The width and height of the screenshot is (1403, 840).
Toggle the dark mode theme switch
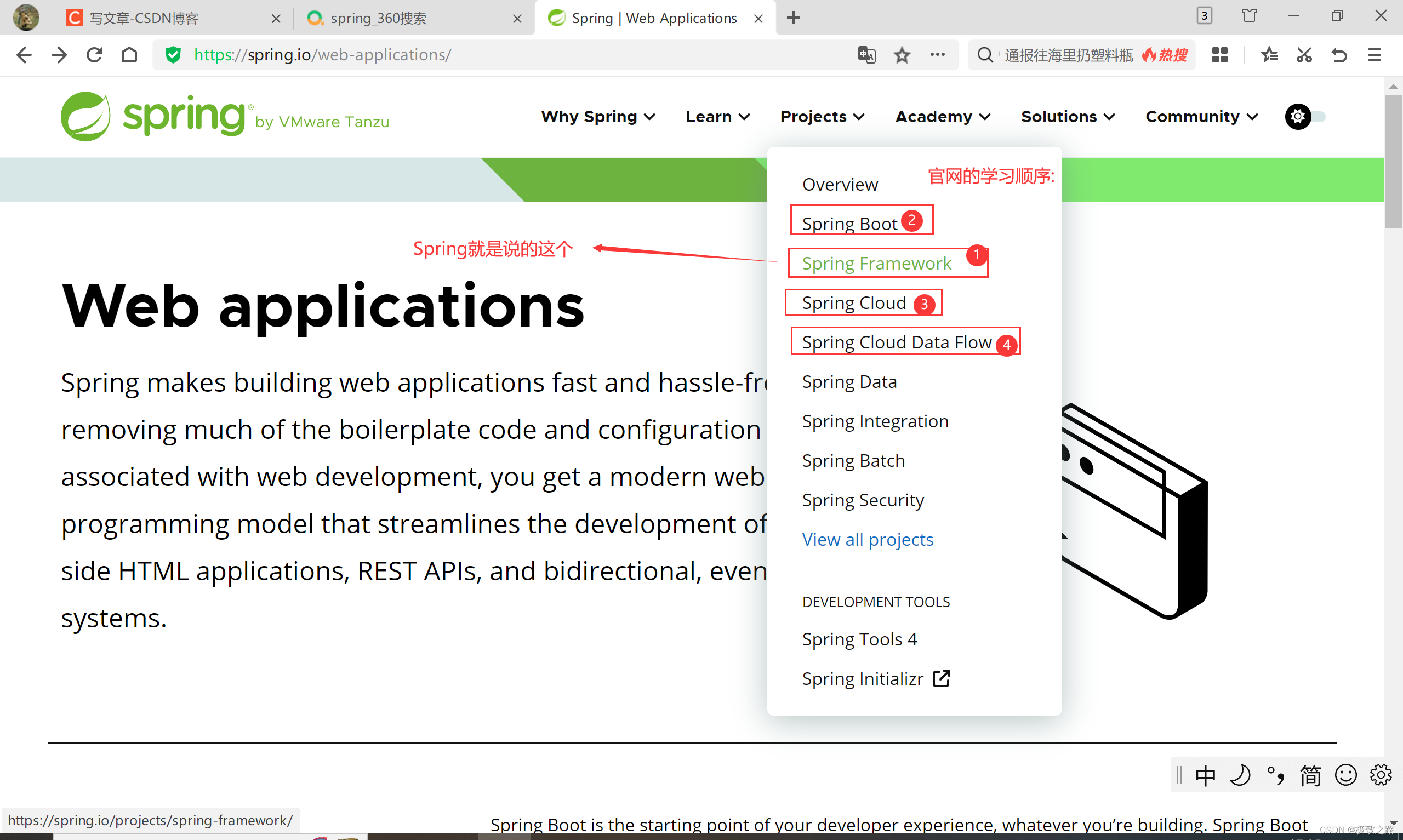tap(1305, 117)
